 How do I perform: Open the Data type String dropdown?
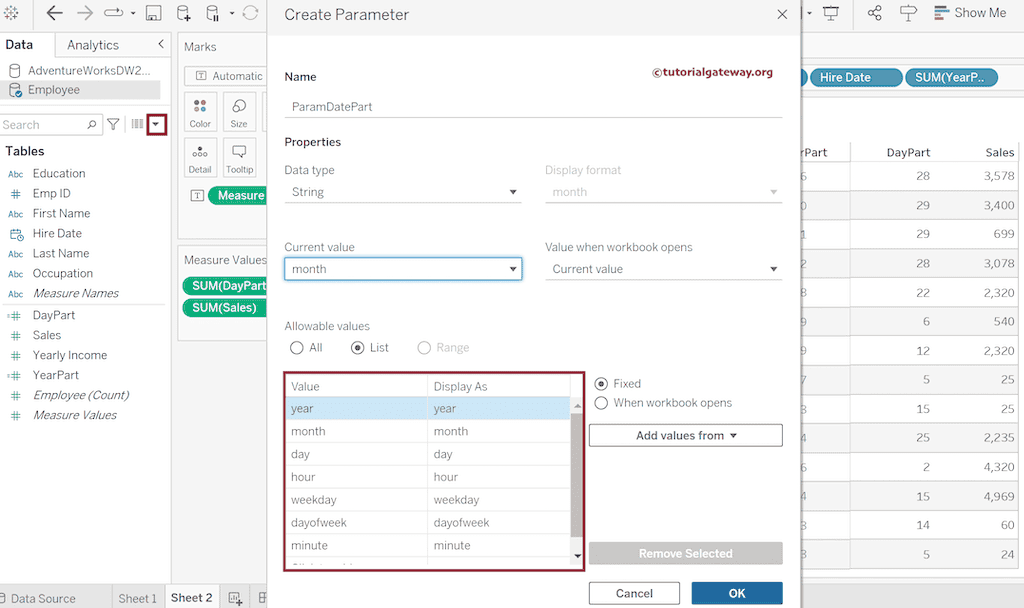403,192
